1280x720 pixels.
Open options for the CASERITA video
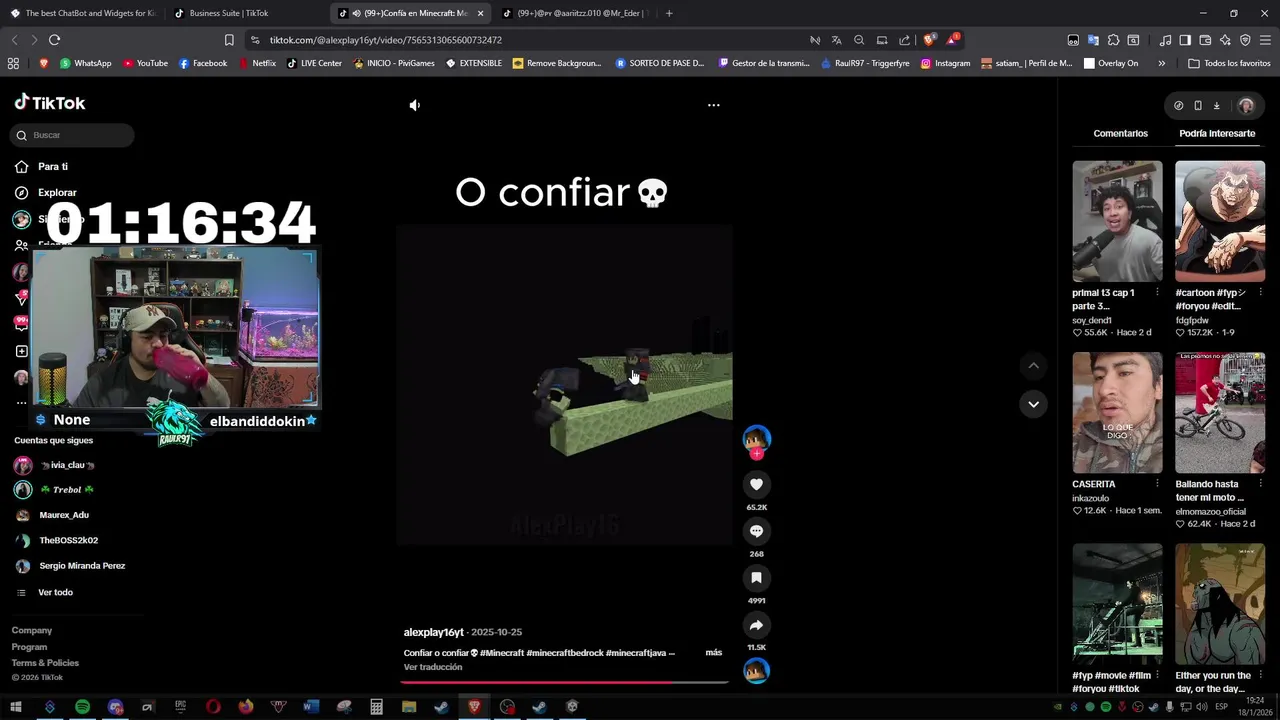[x=1157, y=484]
